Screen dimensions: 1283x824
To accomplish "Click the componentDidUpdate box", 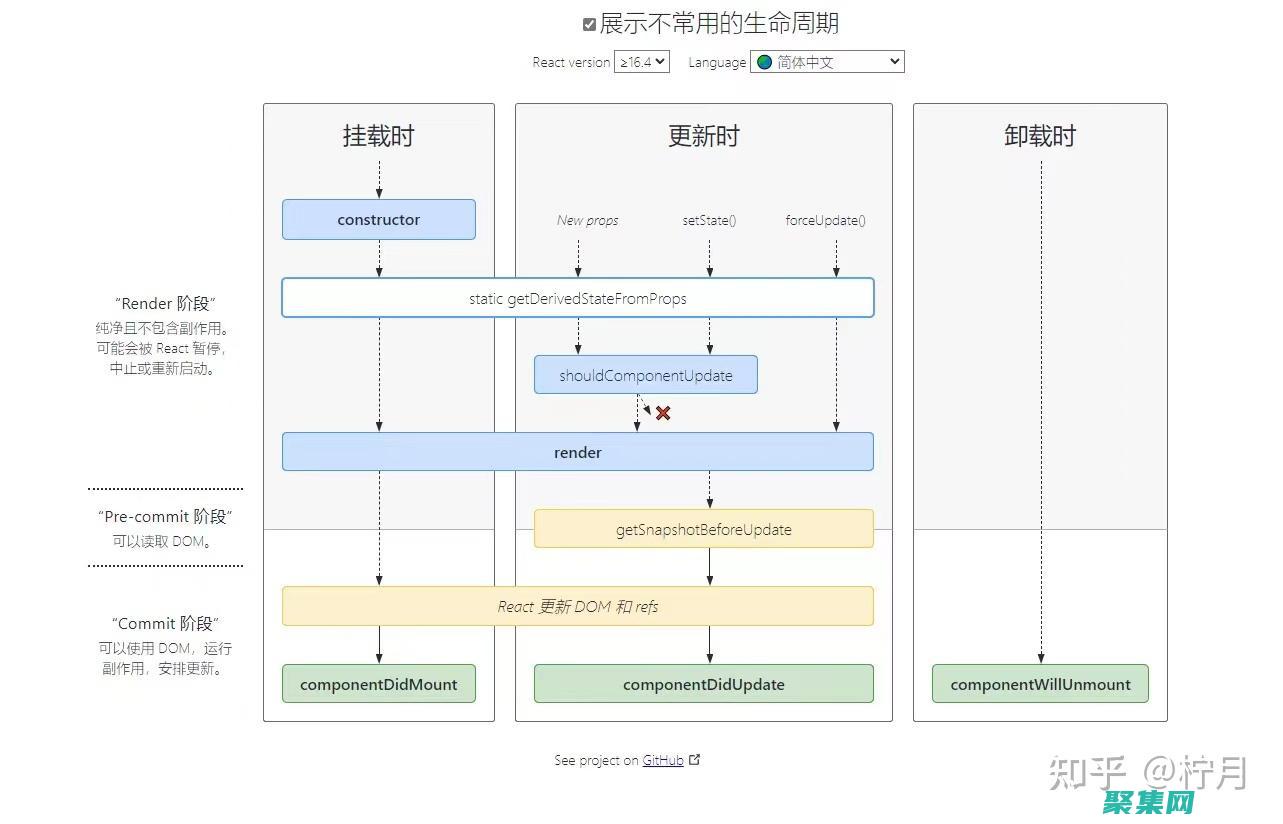I will click(x=704, y=684).
